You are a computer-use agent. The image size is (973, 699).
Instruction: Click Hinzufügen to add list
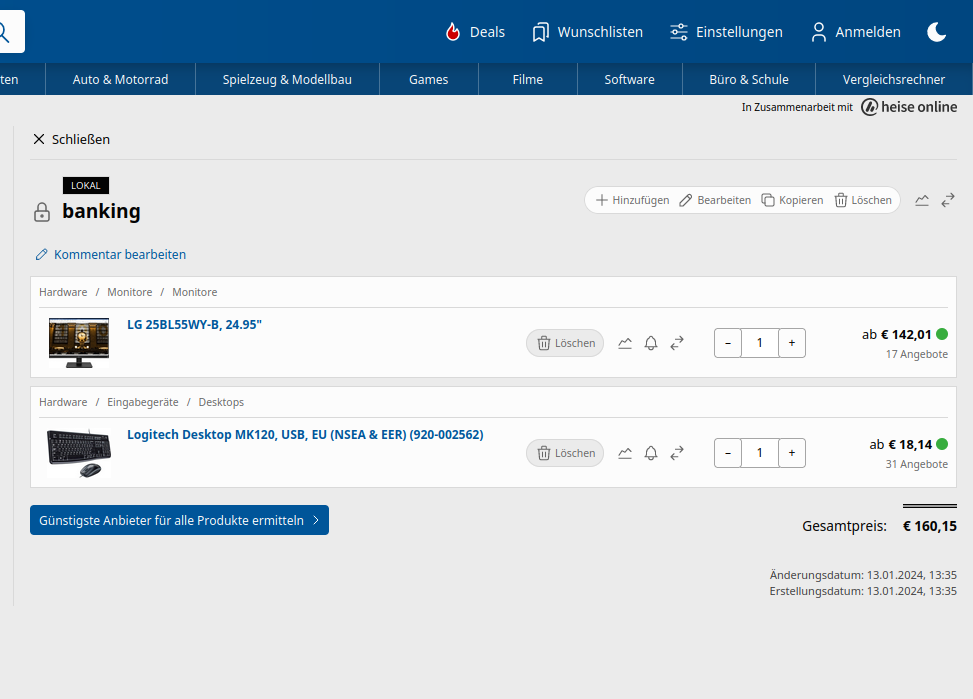pyautogui.click(x=632, y=200)
